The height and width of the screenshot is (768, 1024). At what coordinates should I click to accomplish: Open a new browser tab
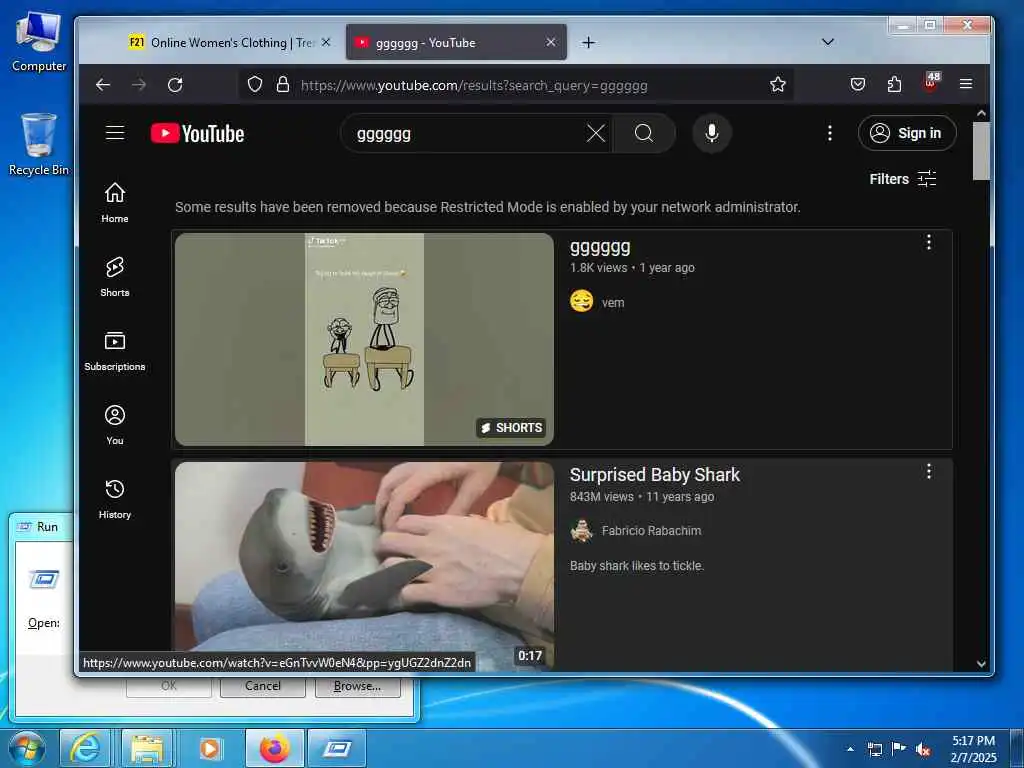pos(588,42)
